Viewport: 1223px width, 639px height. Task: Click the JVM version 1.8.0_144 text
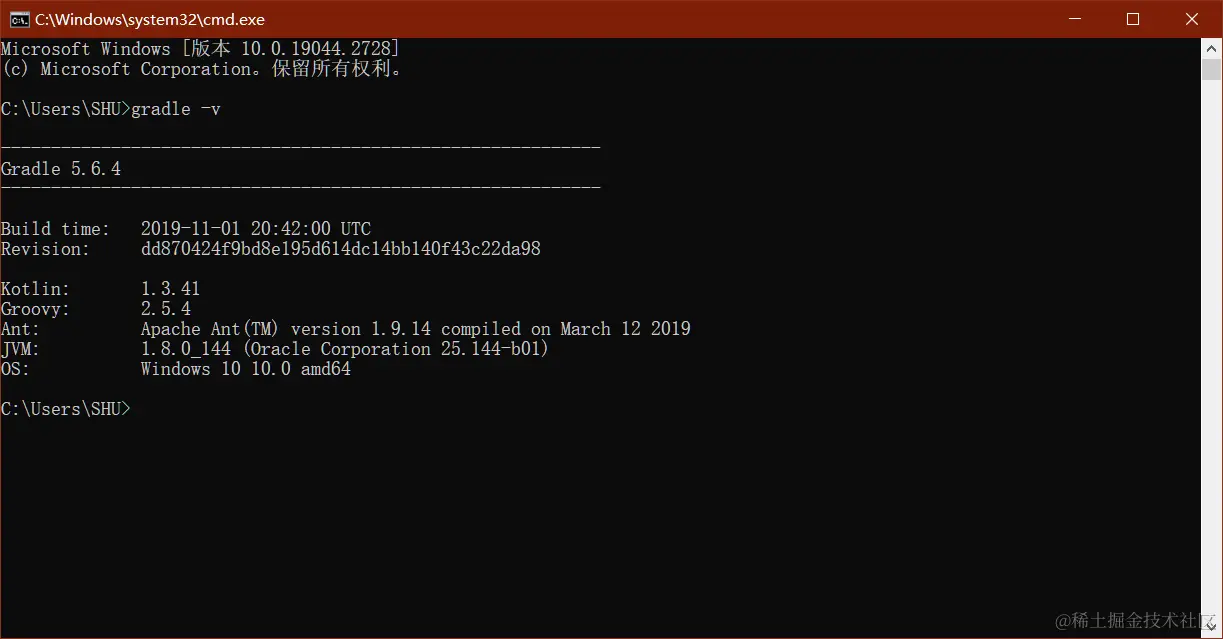(x=345, y=349)
